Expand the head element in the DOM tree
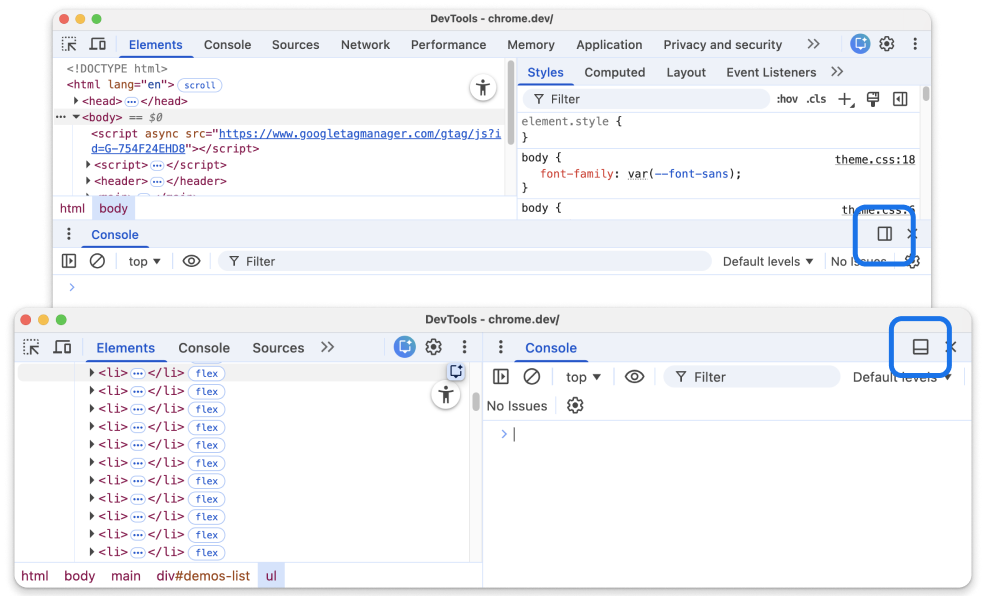Viewport: 987px width, 596px height. 76,101
